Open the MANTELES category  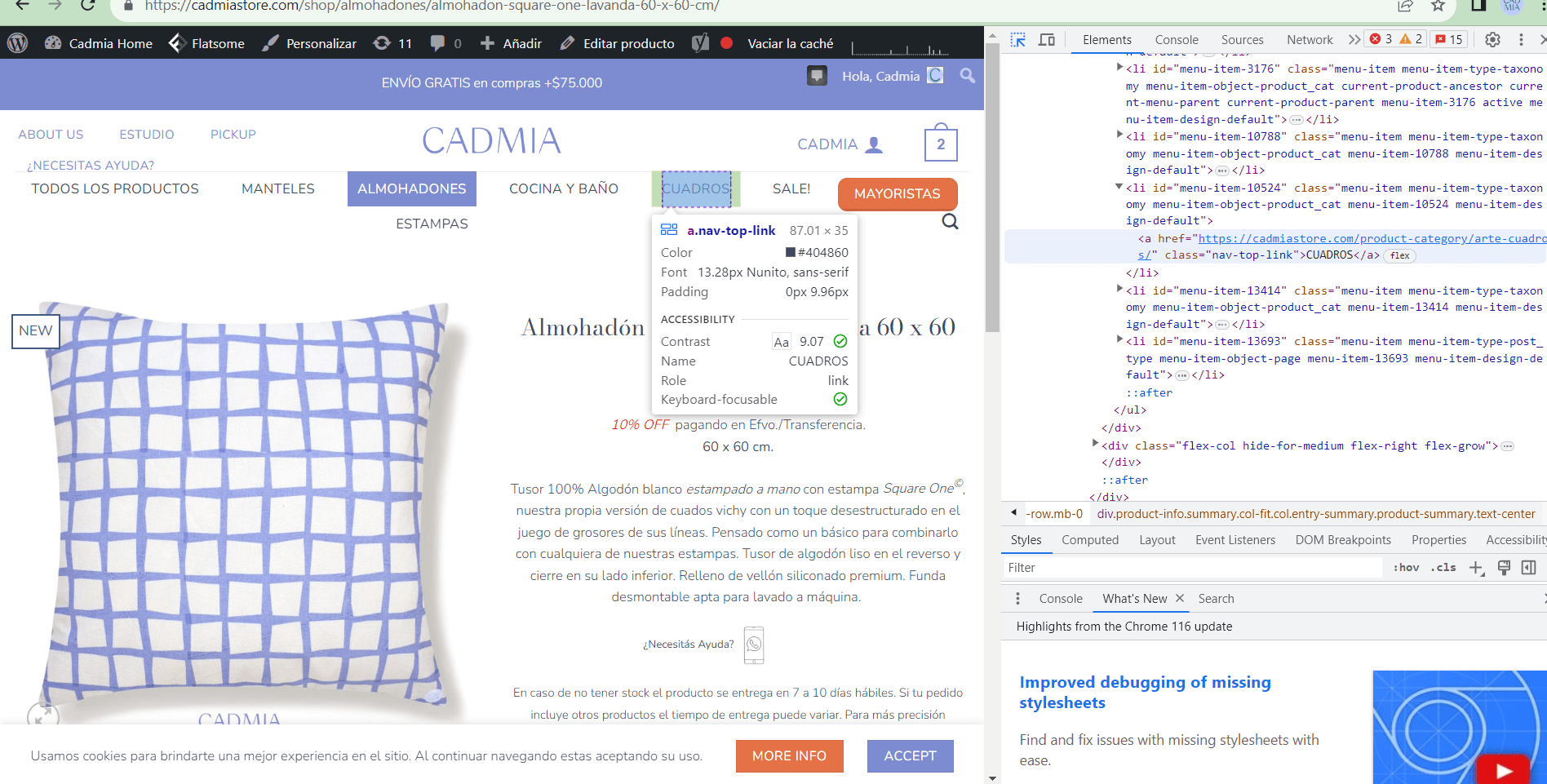[278, 188]
